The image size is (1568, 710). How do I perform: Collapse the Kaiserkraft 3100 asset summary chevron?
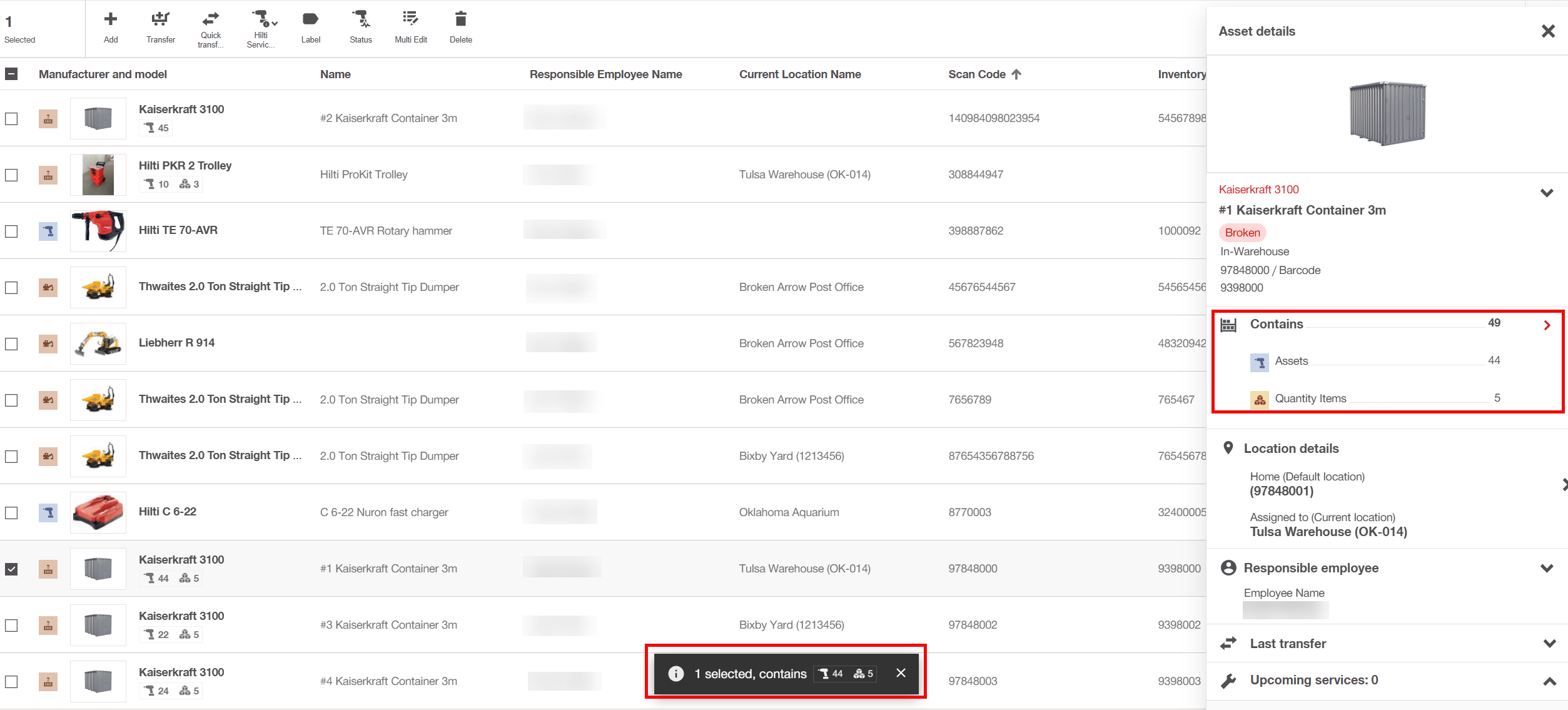(x=1547, y=193)
